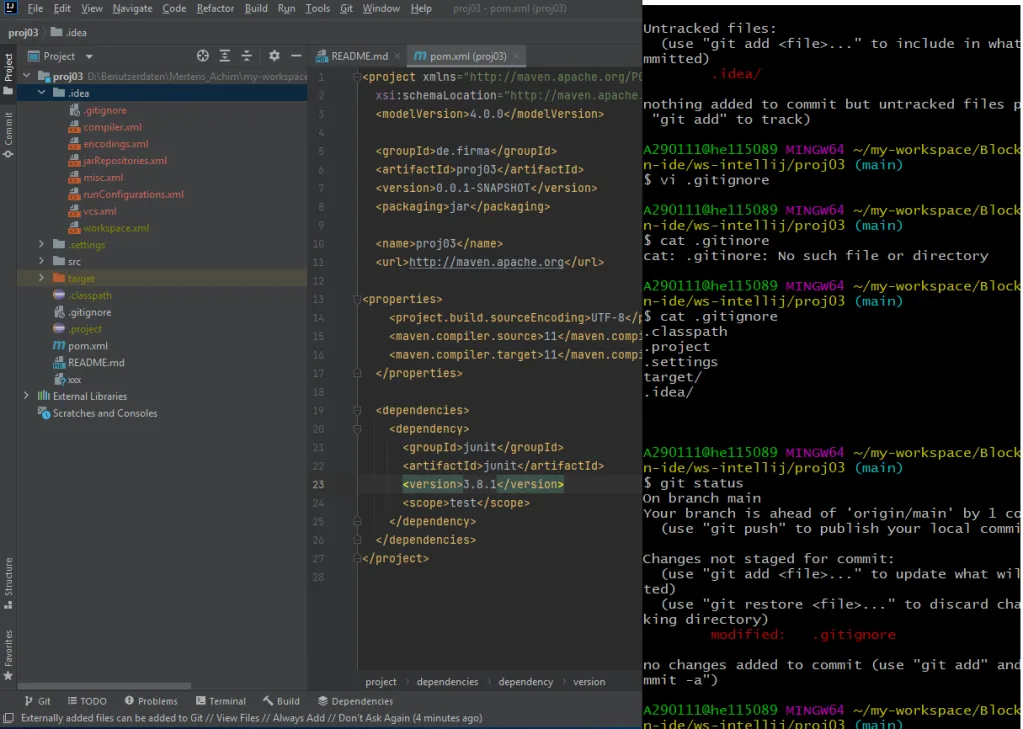Open the Git menu
The image size is (1023, 729).
pos(346,8)
